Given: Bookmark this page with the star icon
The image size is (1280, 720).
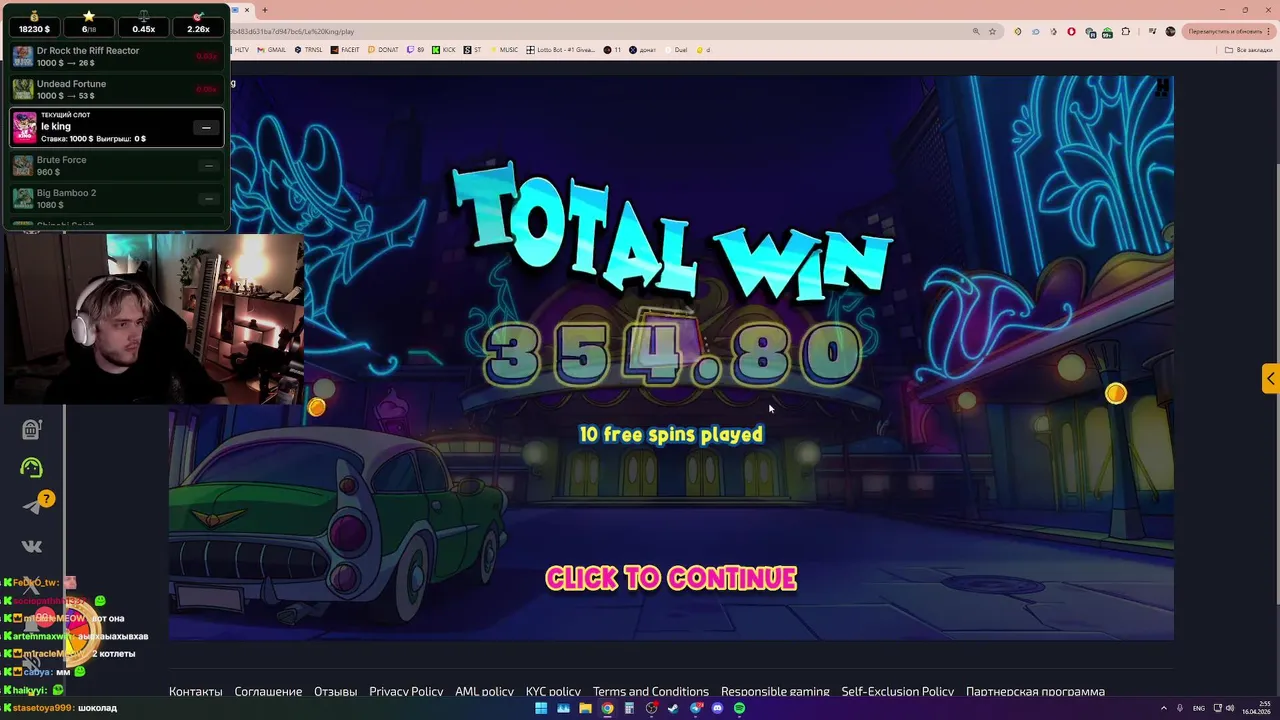Looking at the screenshot, I should 993,31.
